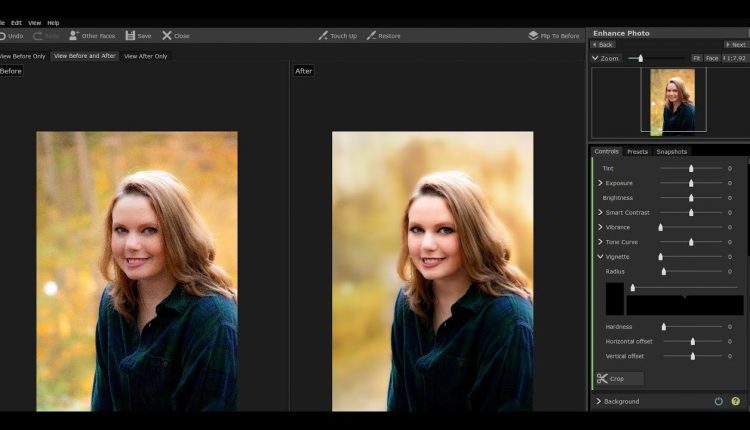Click the Redo arrow icon
This screenshot has width=750, height=430.
[x=37, y=36]
